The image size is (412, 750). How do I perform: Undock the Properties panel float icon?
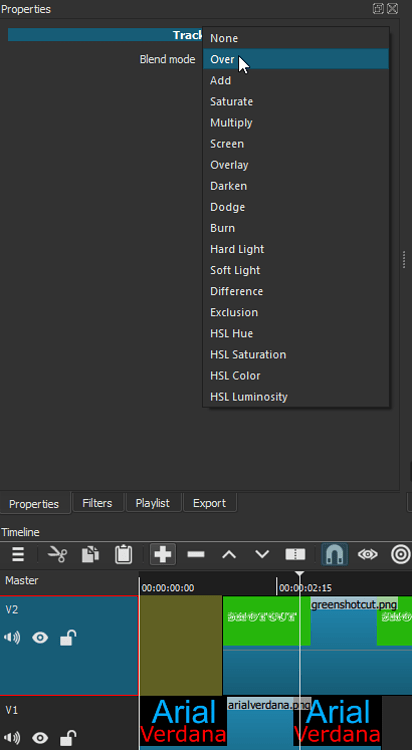coord(378,8)
